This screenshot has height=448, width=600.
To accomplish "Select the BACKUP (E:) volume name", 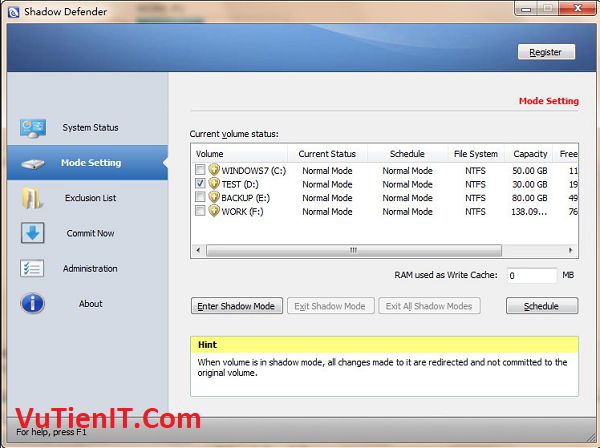I will [246, 198].
